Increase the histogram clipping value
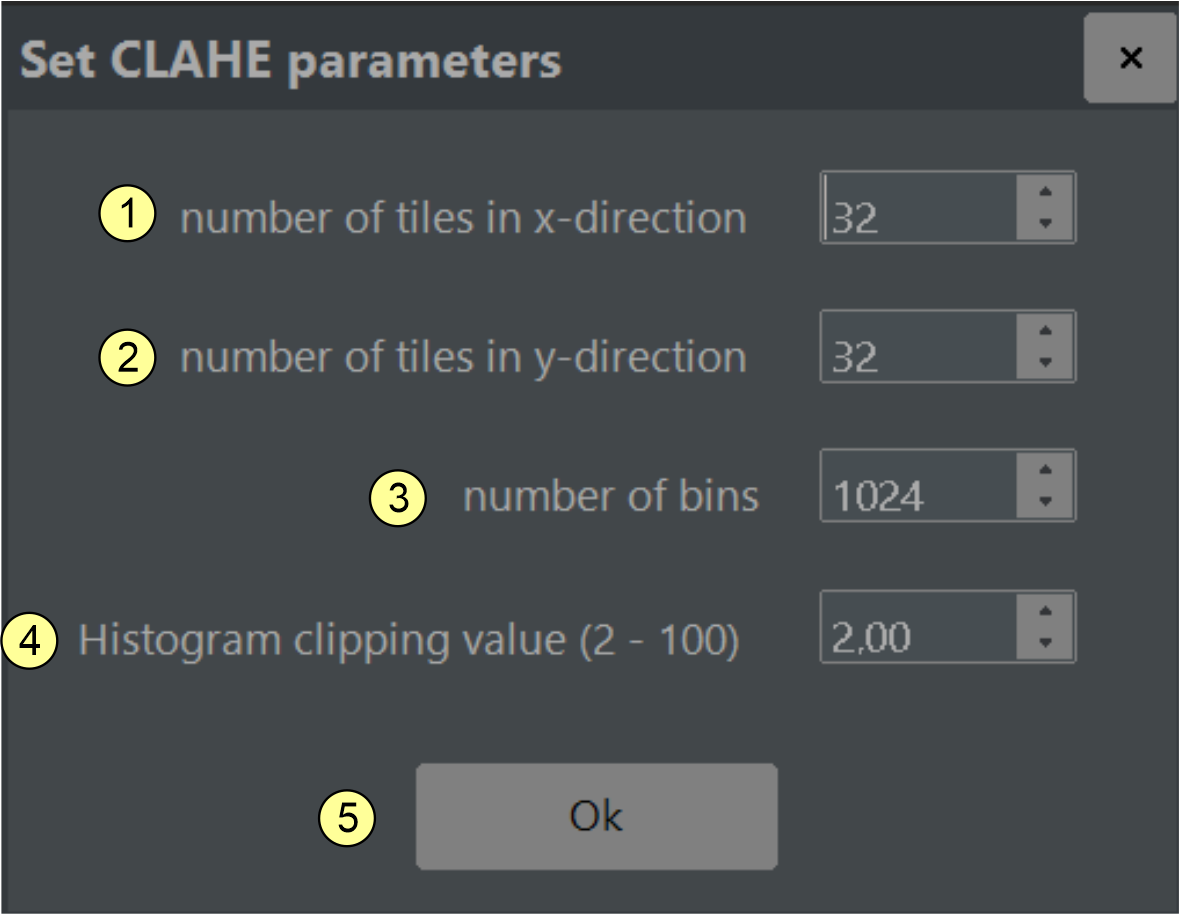 click(1044, 610)
